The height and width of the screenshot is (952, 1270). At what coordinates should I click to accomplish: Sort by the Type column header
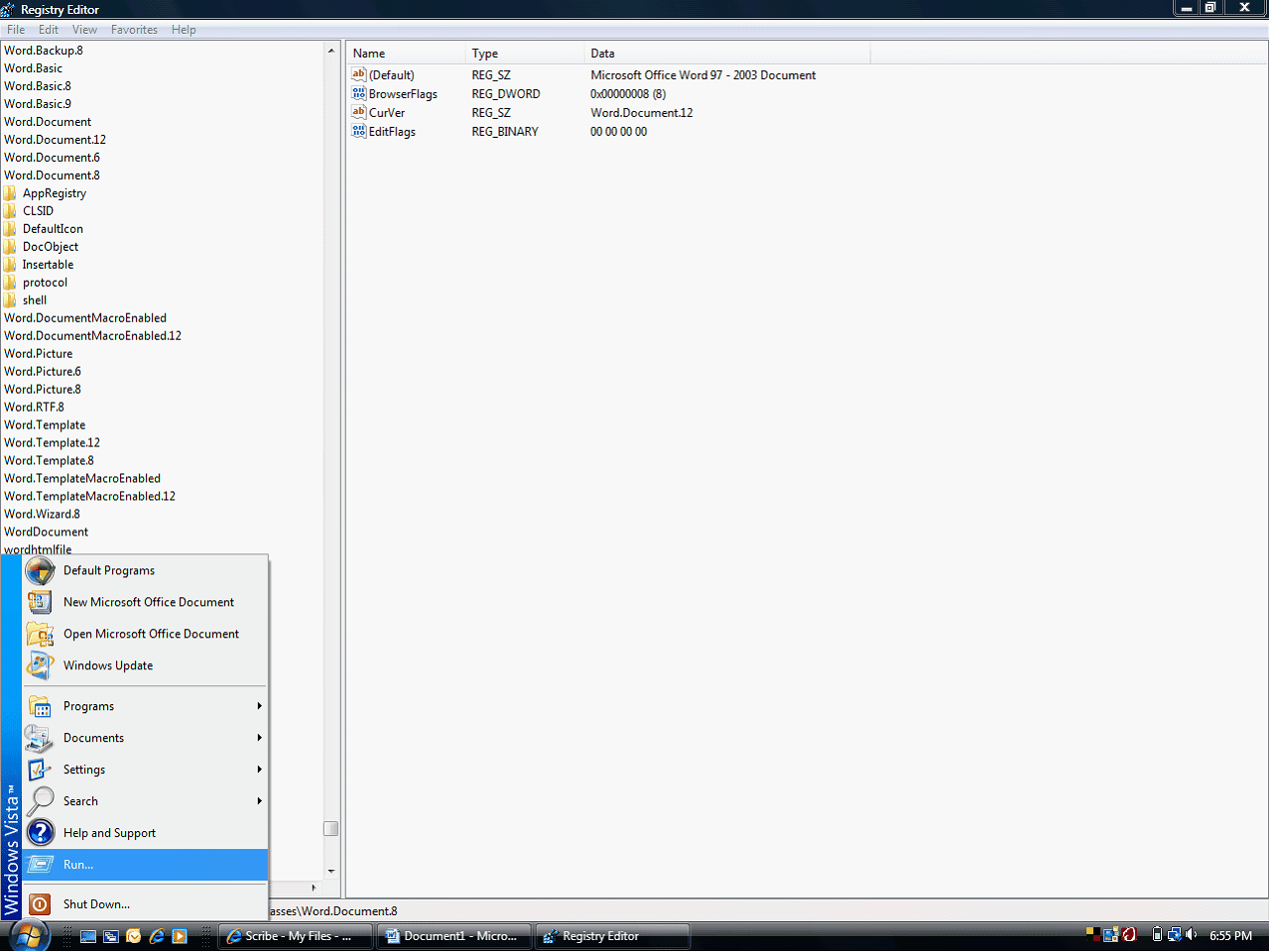pyautogui.click(x=525, y=54)
